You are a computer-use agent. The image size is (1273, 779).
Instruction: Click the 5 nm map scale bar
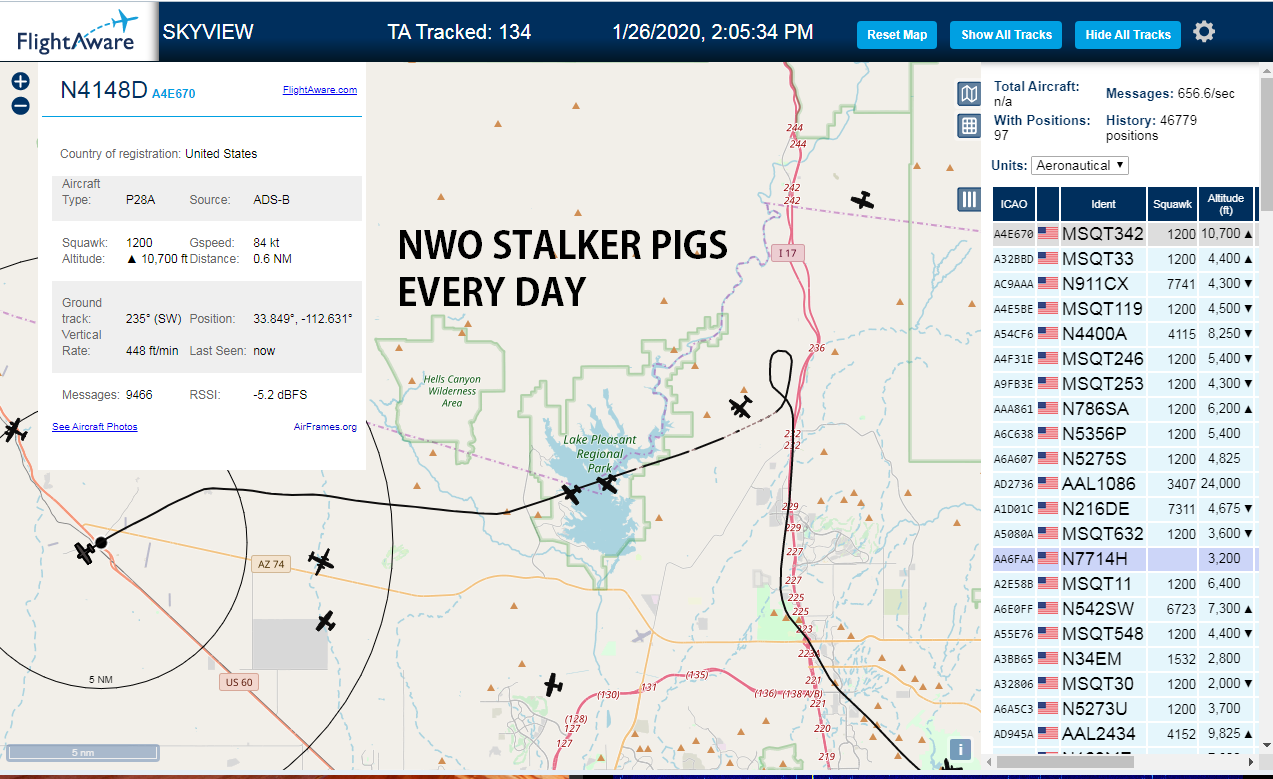point(82,752)
